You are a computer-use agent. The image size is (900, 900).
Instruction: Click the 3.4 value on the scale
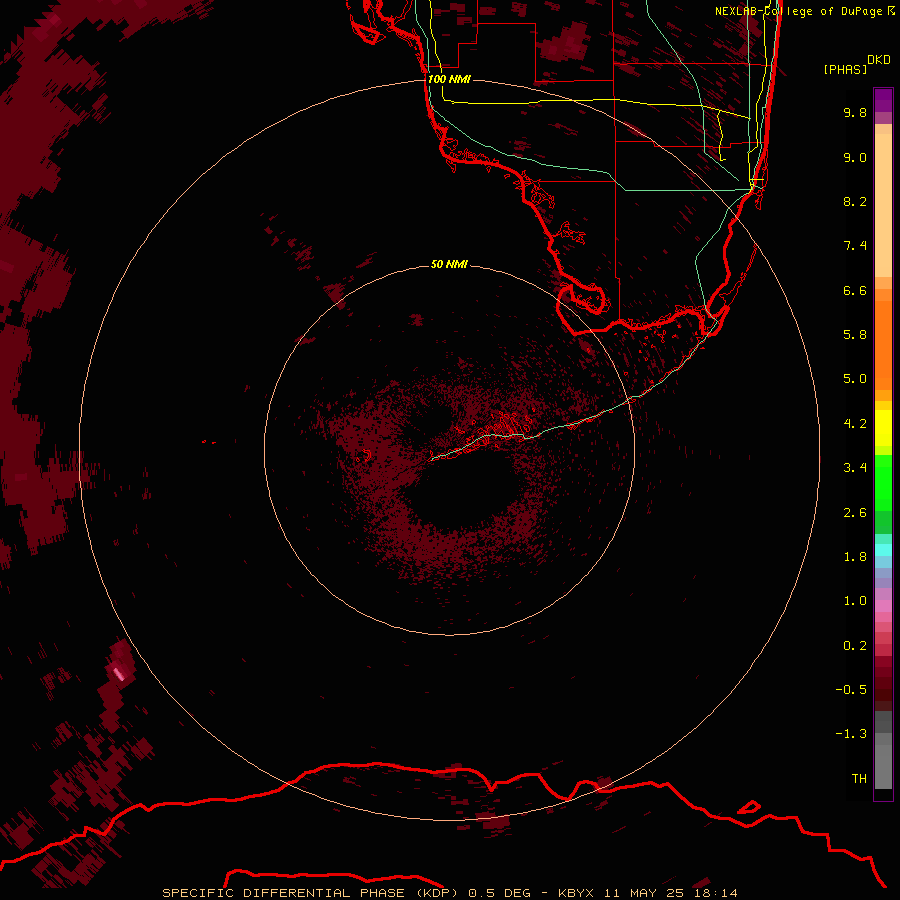point(855,468)
